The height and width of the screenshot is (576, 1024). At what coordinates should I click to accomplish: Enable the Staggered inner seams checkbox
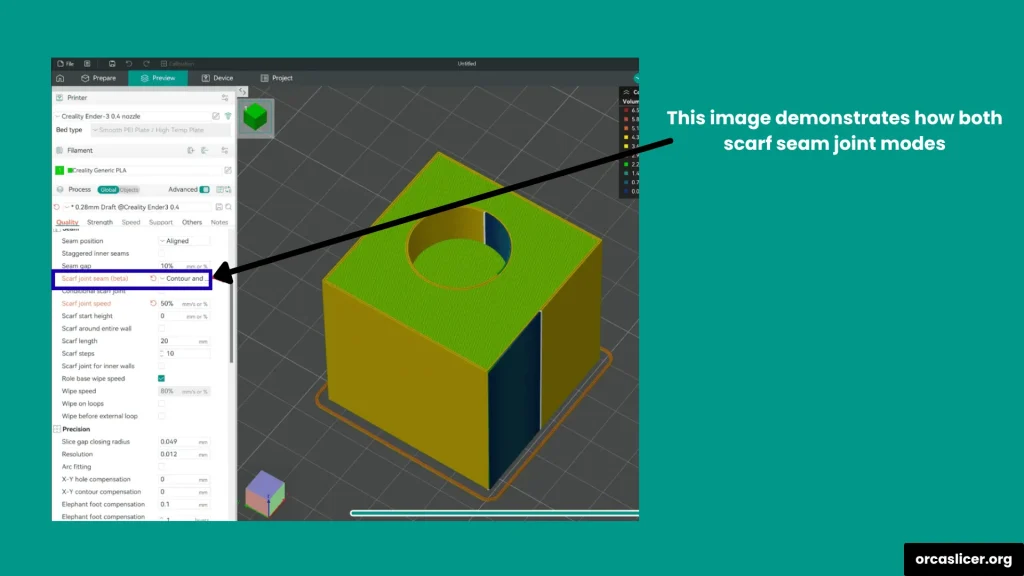tap(162, 254)
